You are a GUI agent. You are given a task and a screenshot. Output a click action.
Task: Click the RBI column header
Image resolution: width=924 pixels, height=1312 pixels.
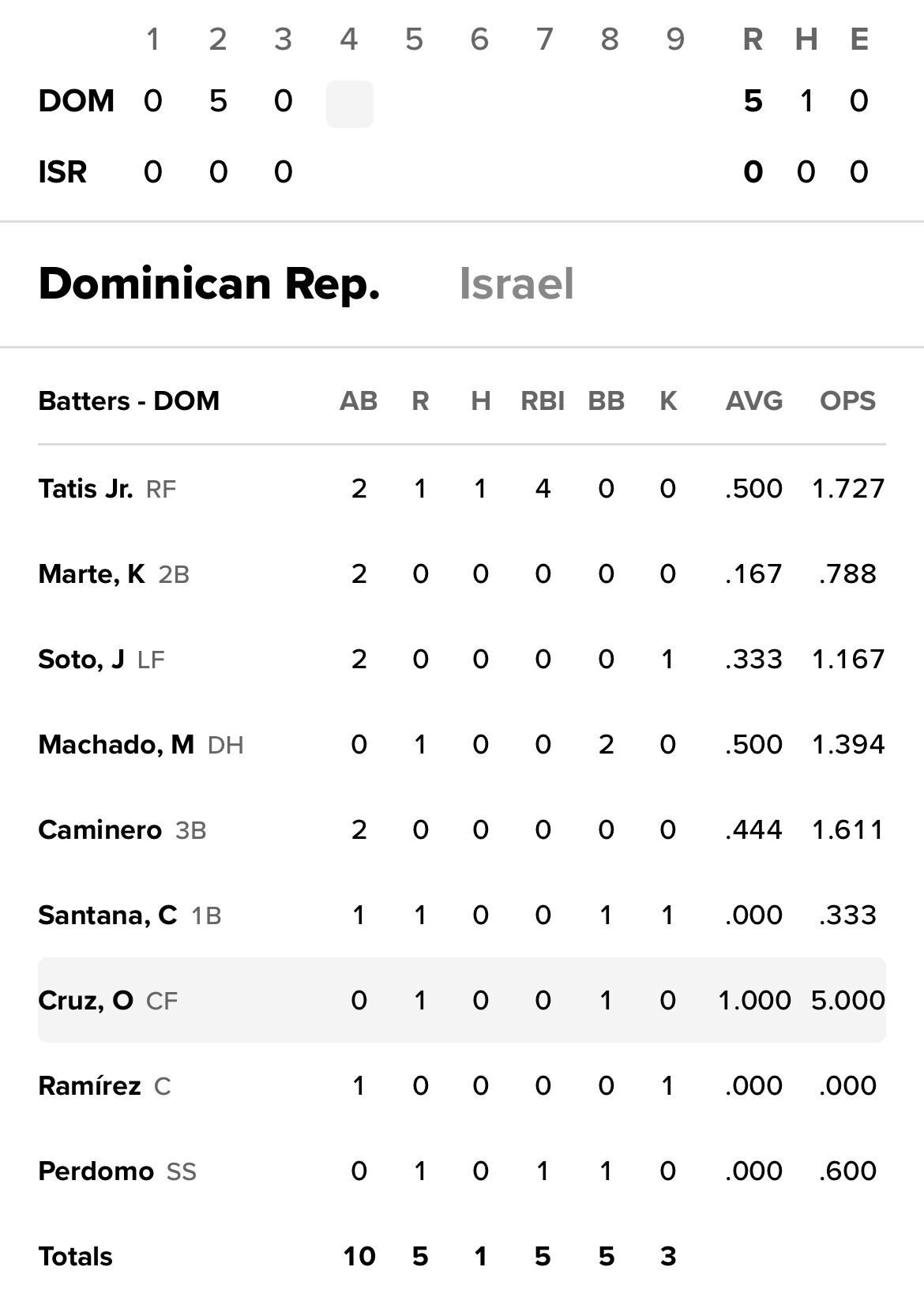point(543,401)
